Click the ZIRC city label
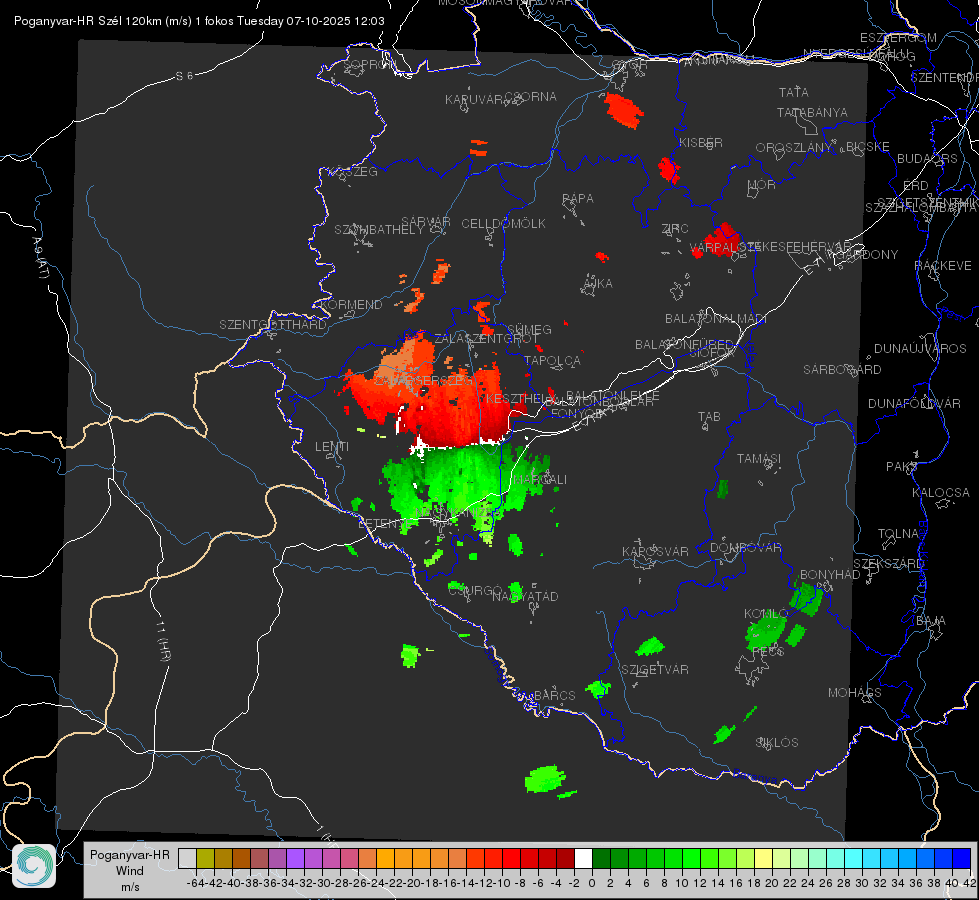This screenshot has width=979, height=900. pyautogui.click(x=675, y=229)
